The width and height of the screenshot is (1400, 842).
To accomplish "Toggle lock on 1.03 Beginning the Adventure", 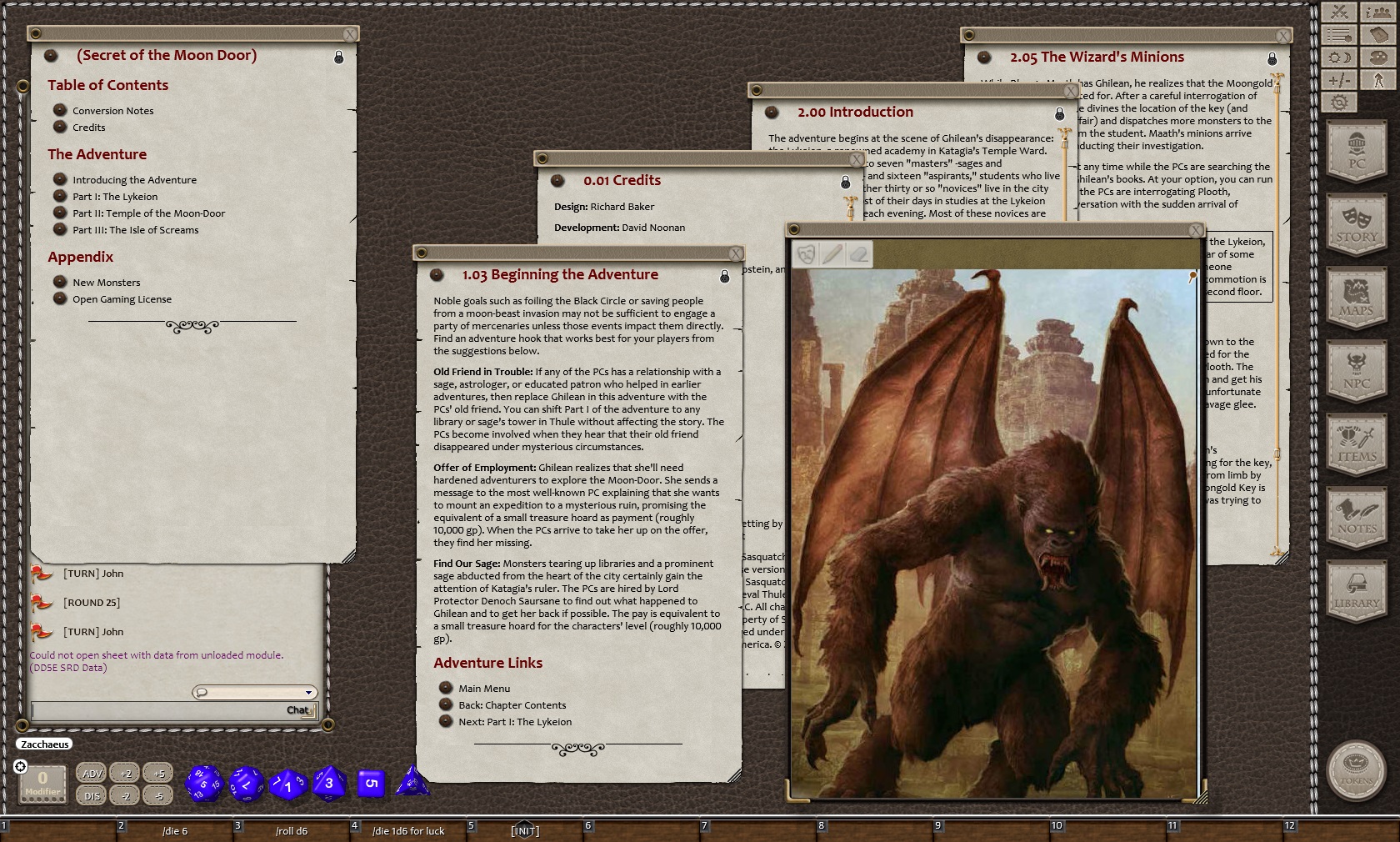I will click(x=724, y=276).
